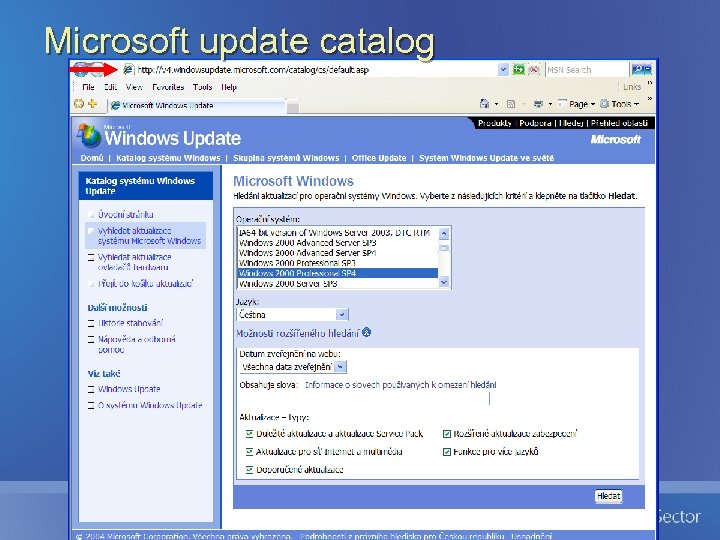Screen dimensions: 720x540
Task: Click O systému Windows Update link
Action: [150, 405]
